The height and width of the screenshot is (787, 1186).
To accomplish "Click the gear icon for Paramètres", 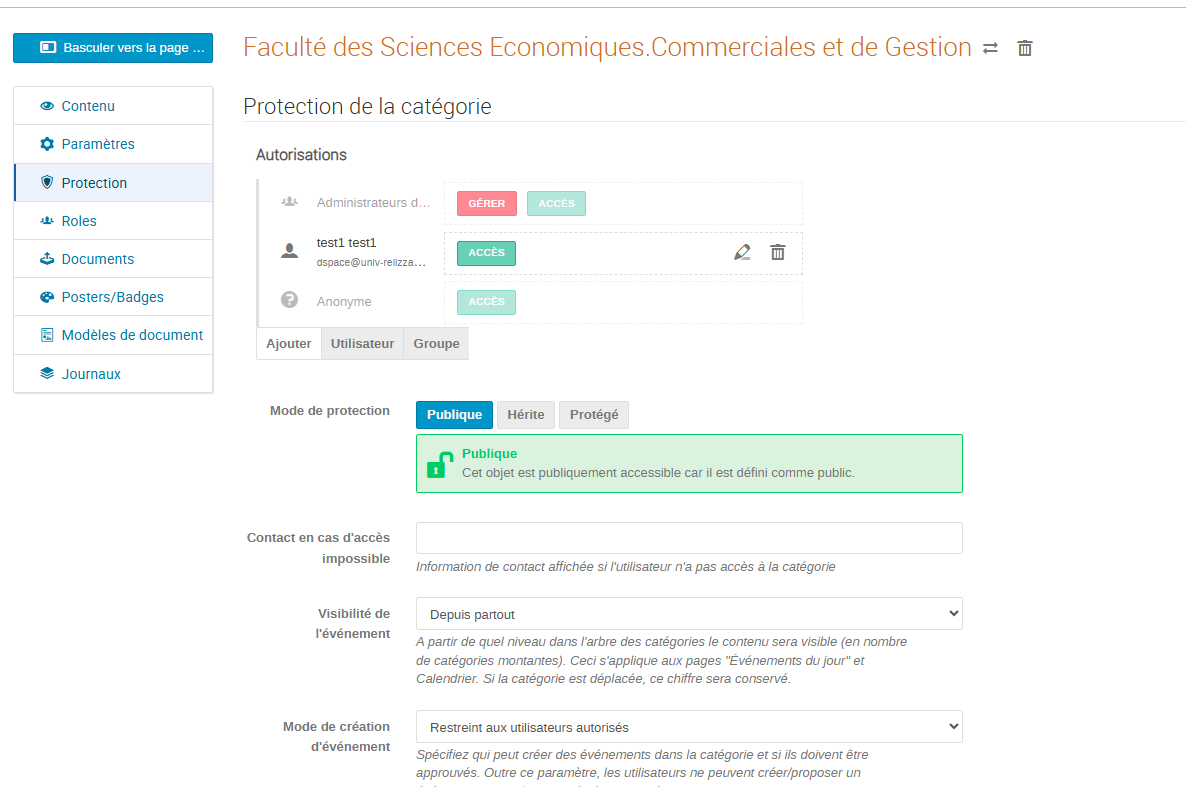I will (x=47, y=144).
